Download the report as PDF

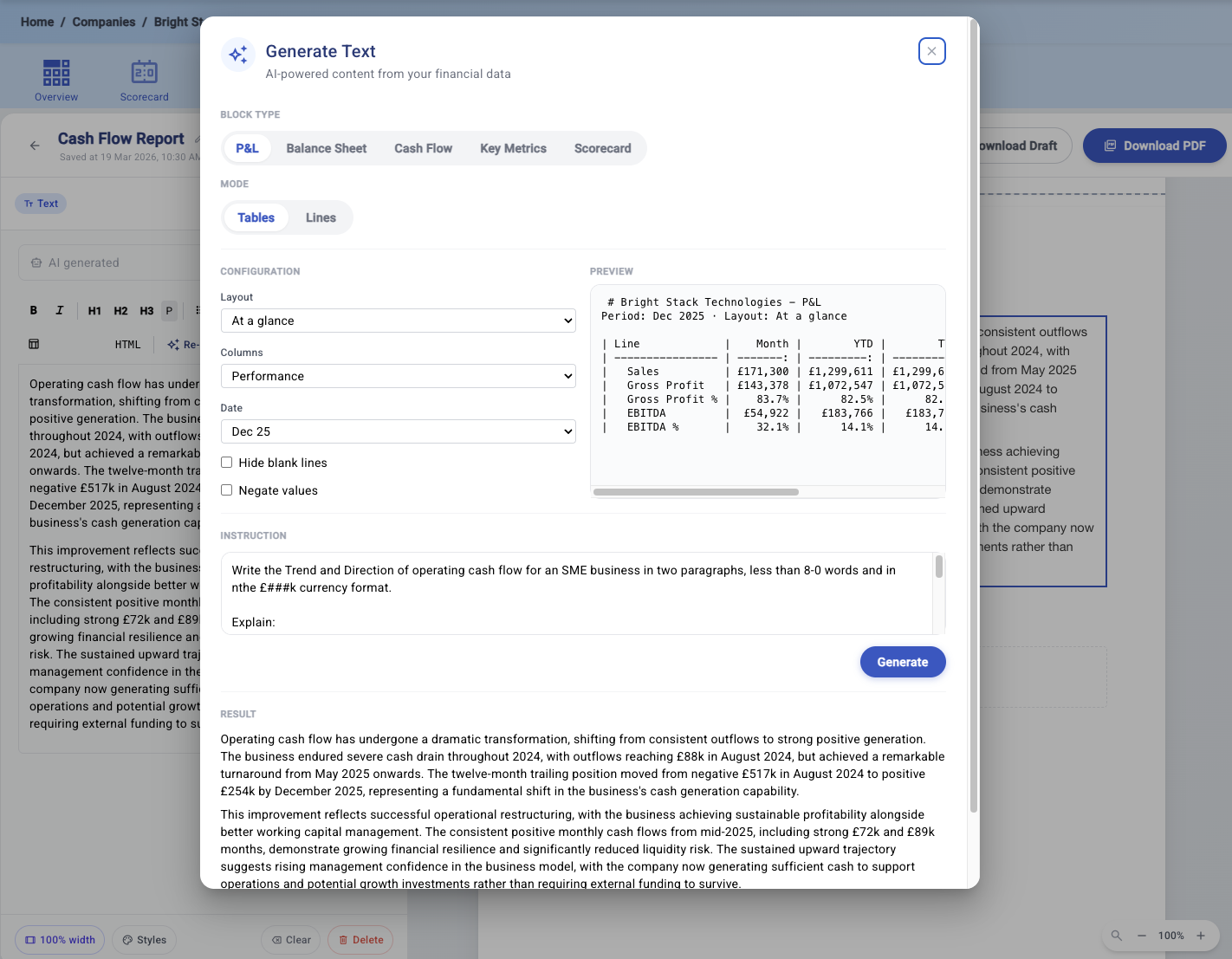coord(1155,146)
